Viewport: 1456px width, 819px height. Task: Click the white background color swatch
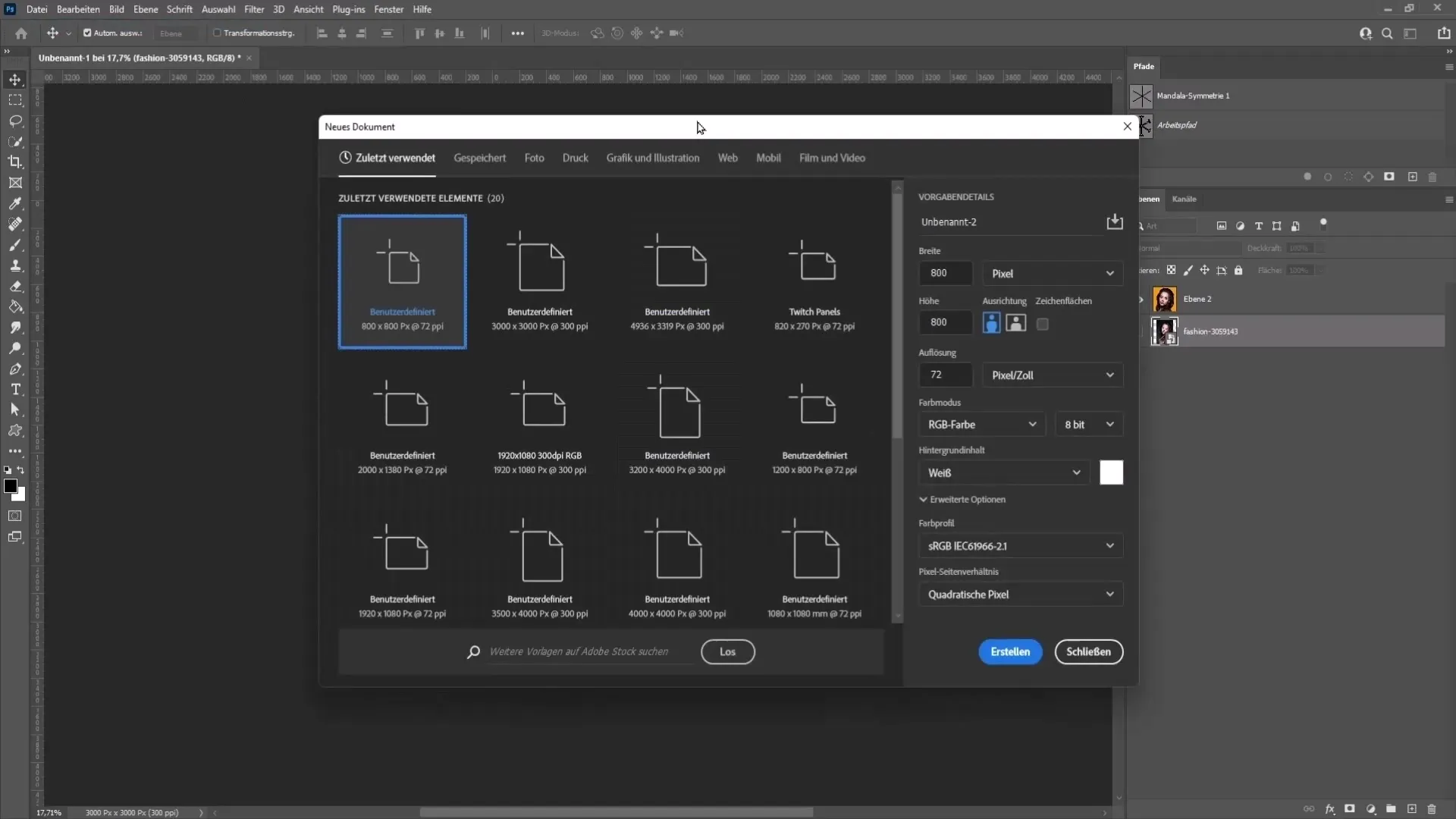pos(1111,472)
